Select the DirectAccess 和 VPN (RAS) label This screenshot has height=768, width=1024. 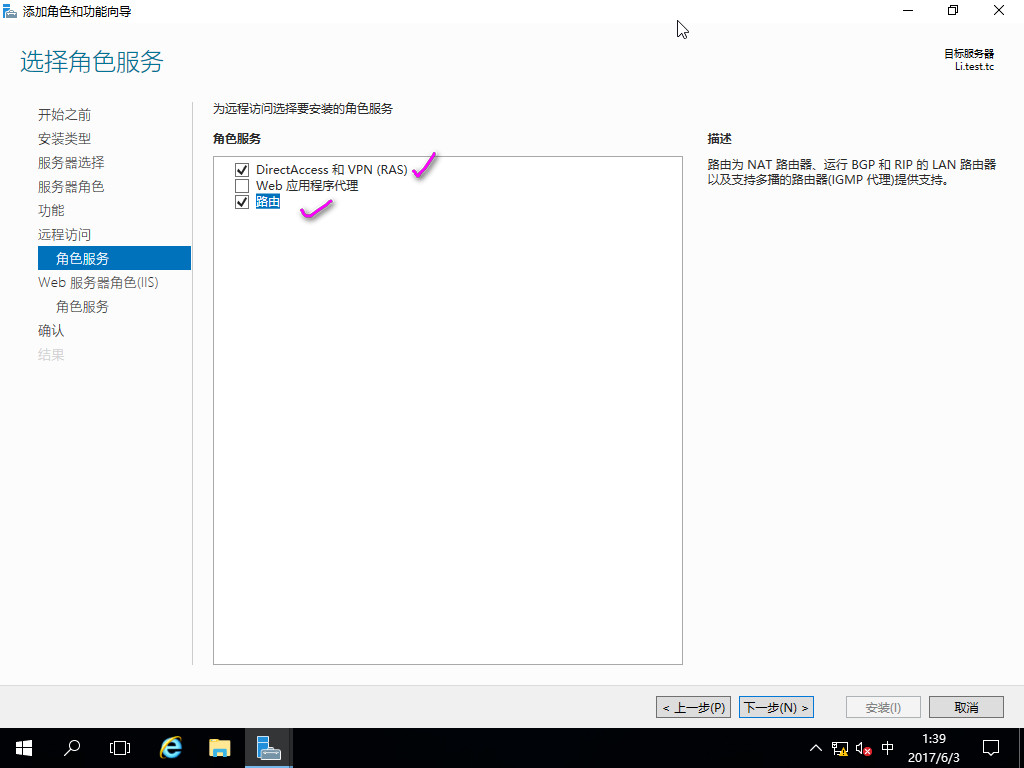(x=332, y=170)
